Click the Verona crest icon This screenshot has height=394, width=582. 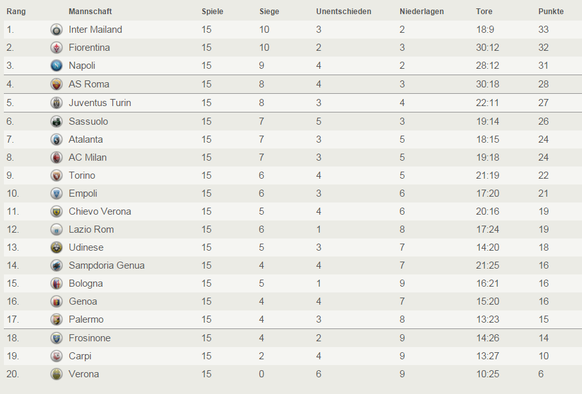[x=56, y=374]
